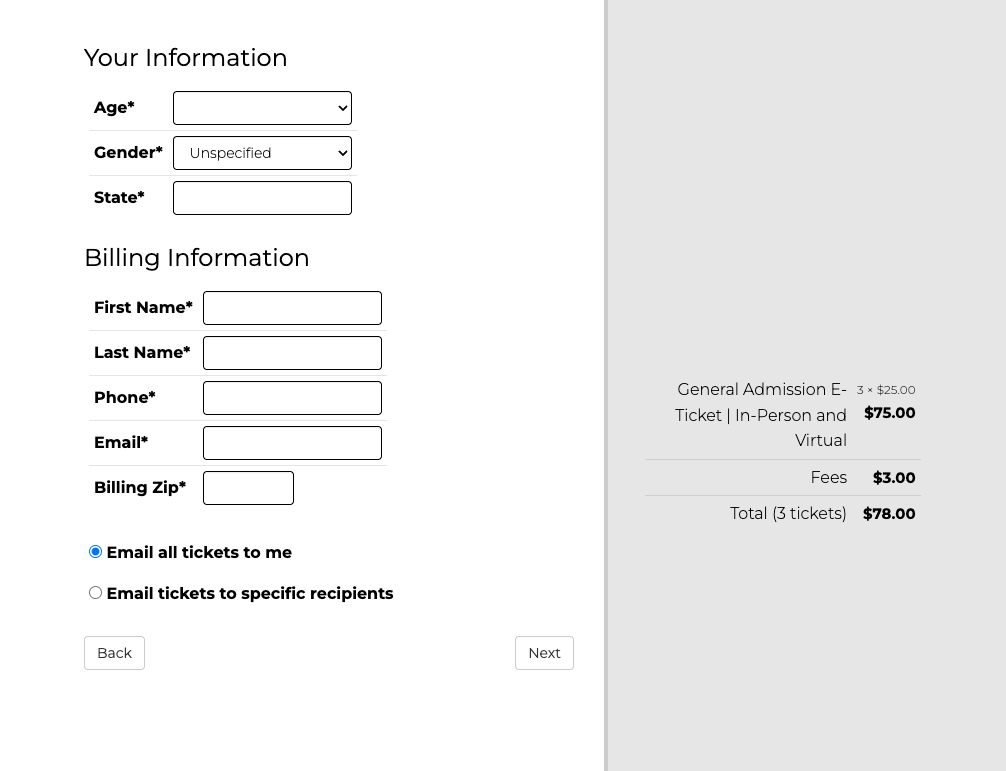Viewport: 1006px width, 771px height.
Task: Choose "Email tickets to specific recipients" radio button
Action: (x=96, y=593)
